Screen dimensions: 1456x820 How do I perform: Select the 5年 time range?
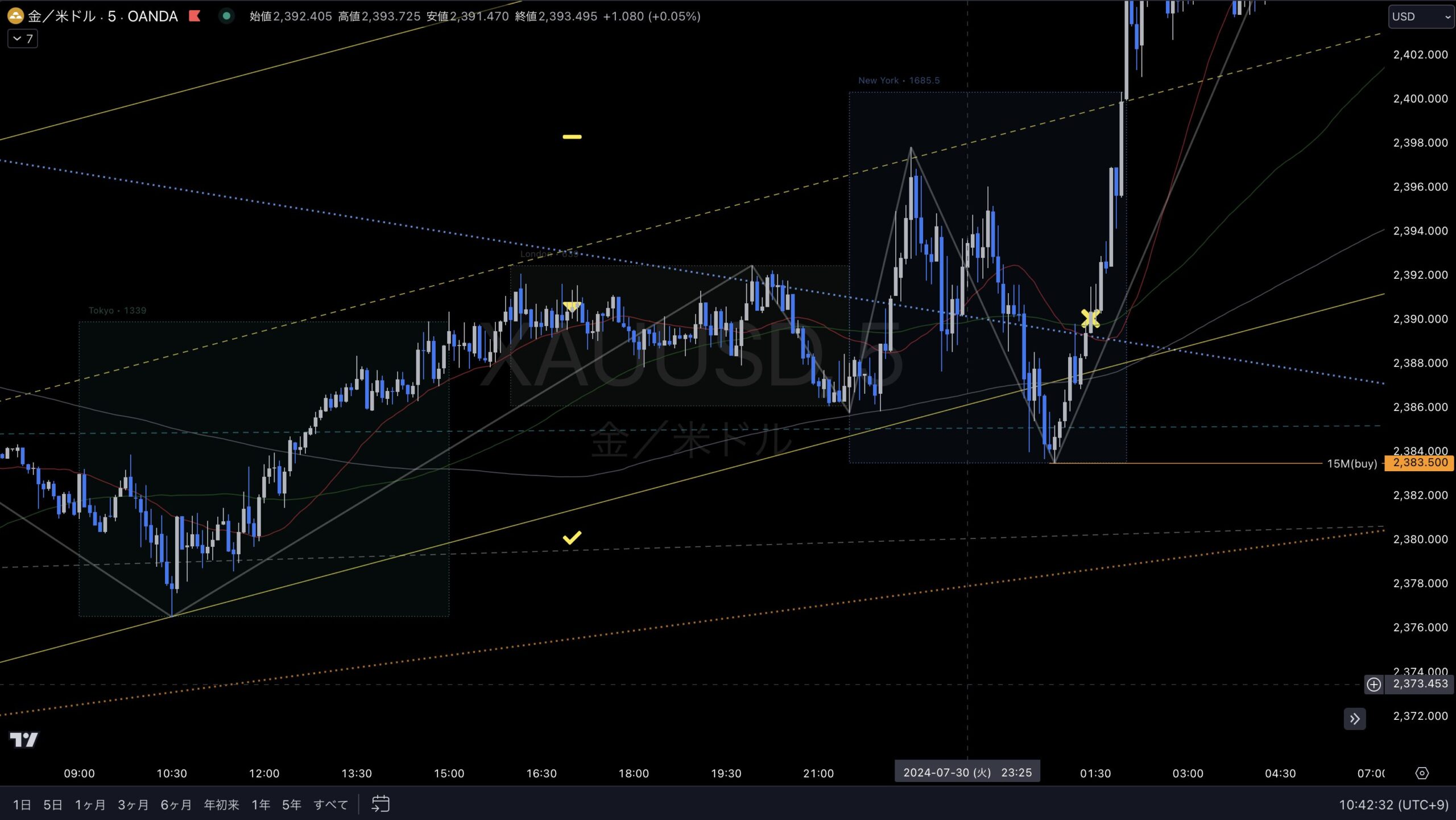point(292,805)
